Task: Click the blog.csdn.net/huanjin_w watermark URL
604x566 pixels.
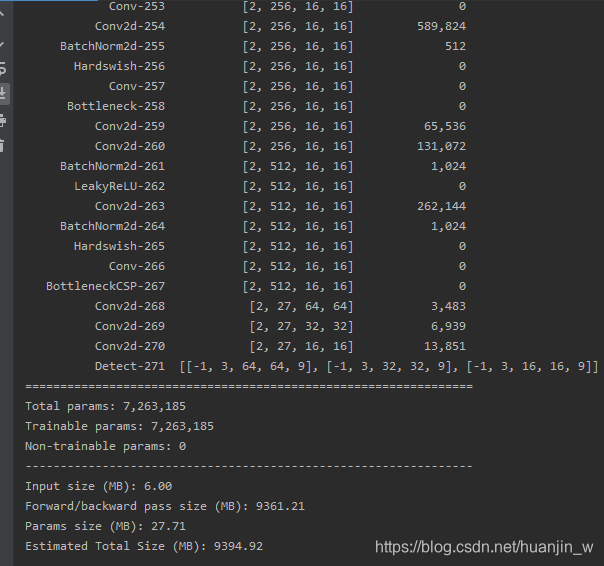Action: point(484,547)
